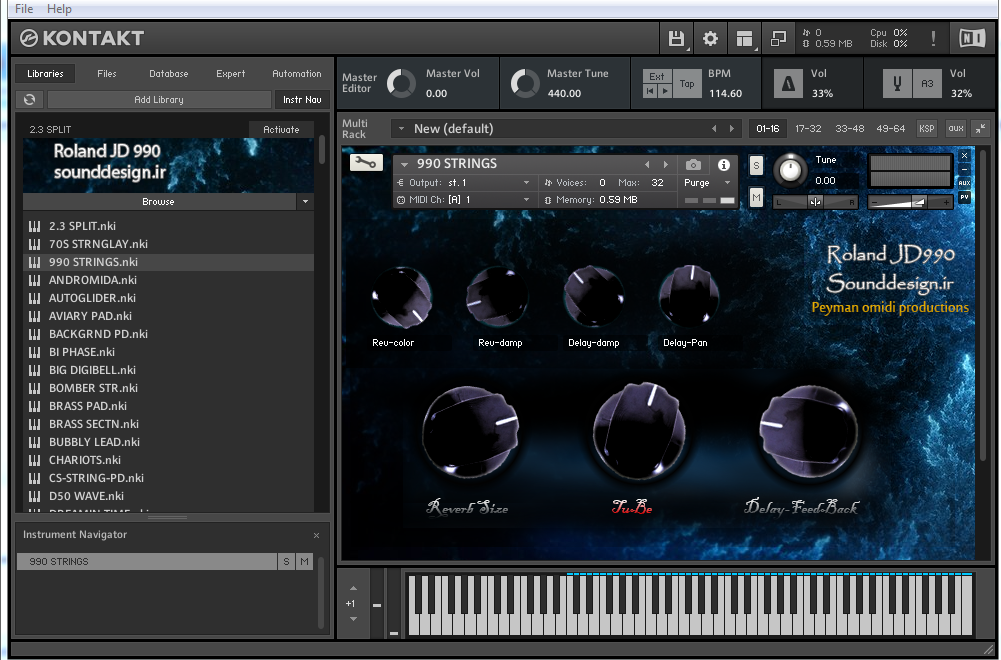Select next multi preset arrow
The height and width of the screenshot is (660, 1001).
732,129
